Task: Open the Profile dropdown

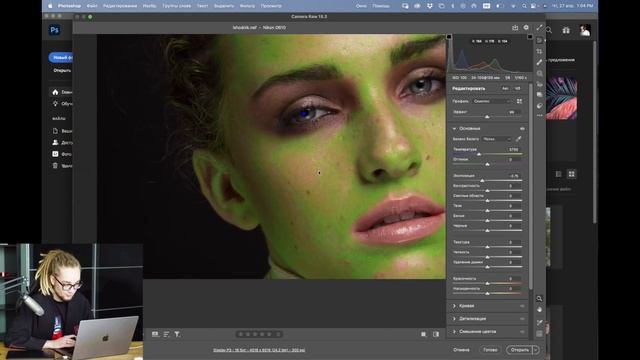Action: pos(492,101)
